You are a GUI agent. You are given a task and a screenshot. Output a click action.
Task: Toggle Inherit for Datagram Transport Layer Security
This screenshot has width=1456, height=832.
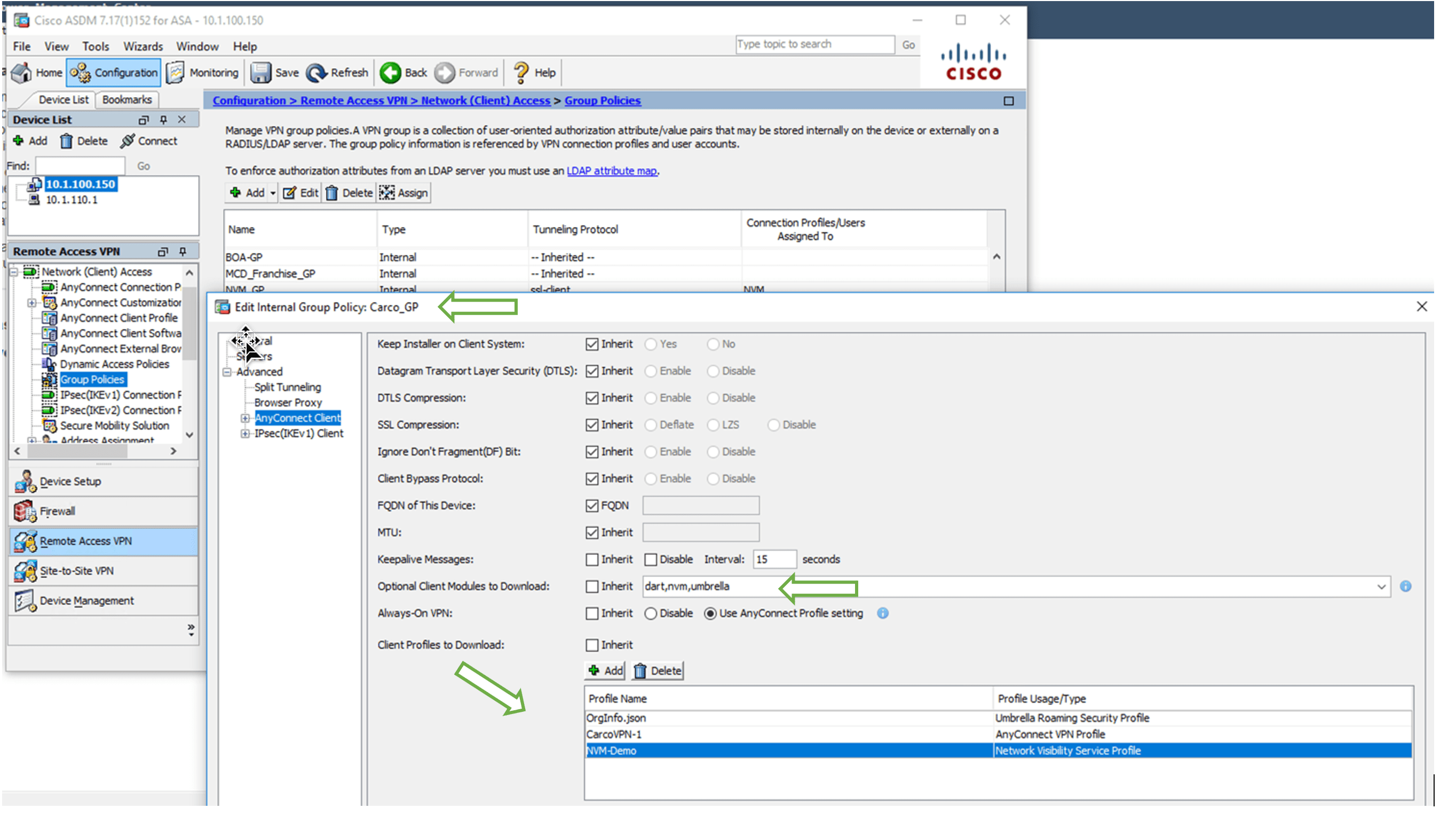tap(592, 371)
